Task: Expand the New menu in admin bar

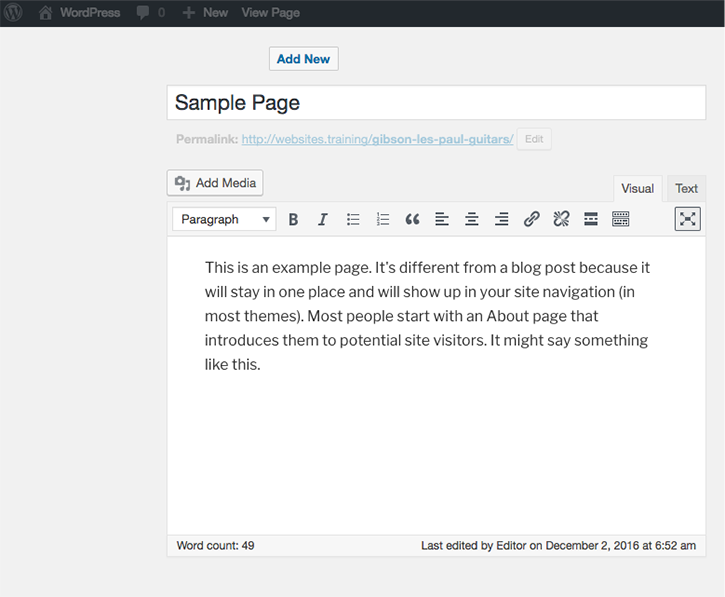Action: [x=205, y=13]
